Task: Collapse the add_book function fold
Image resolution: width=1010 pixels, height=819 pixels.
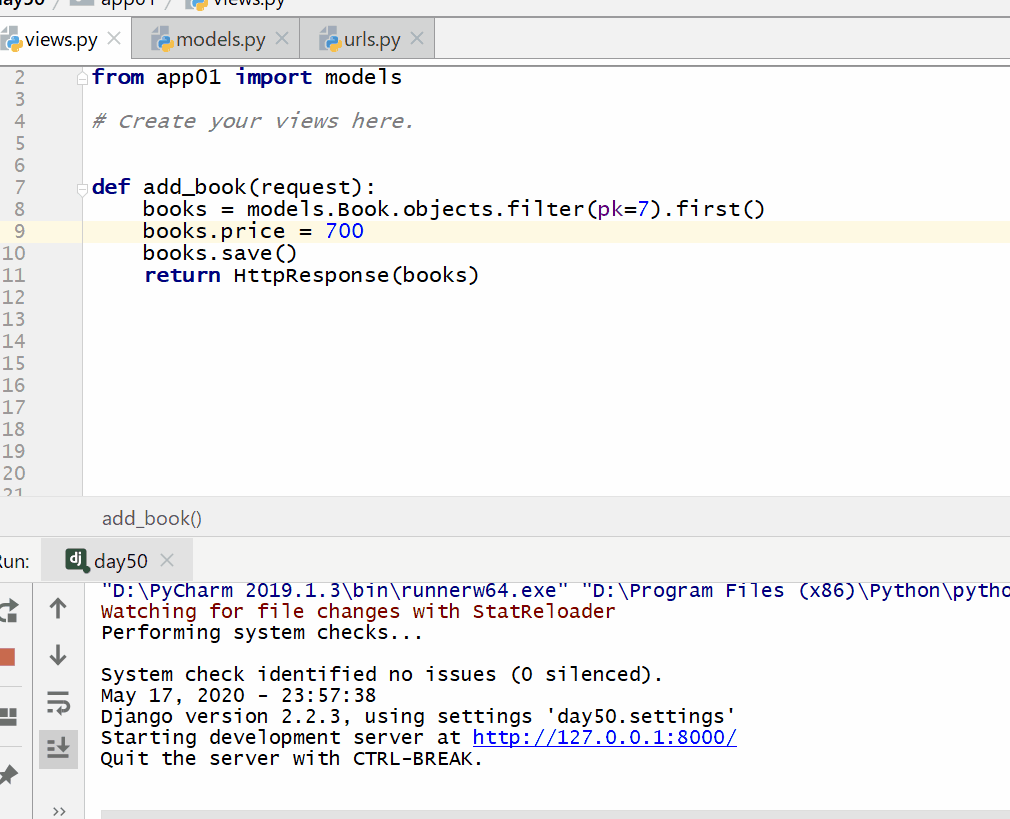Action: (83, 188)
